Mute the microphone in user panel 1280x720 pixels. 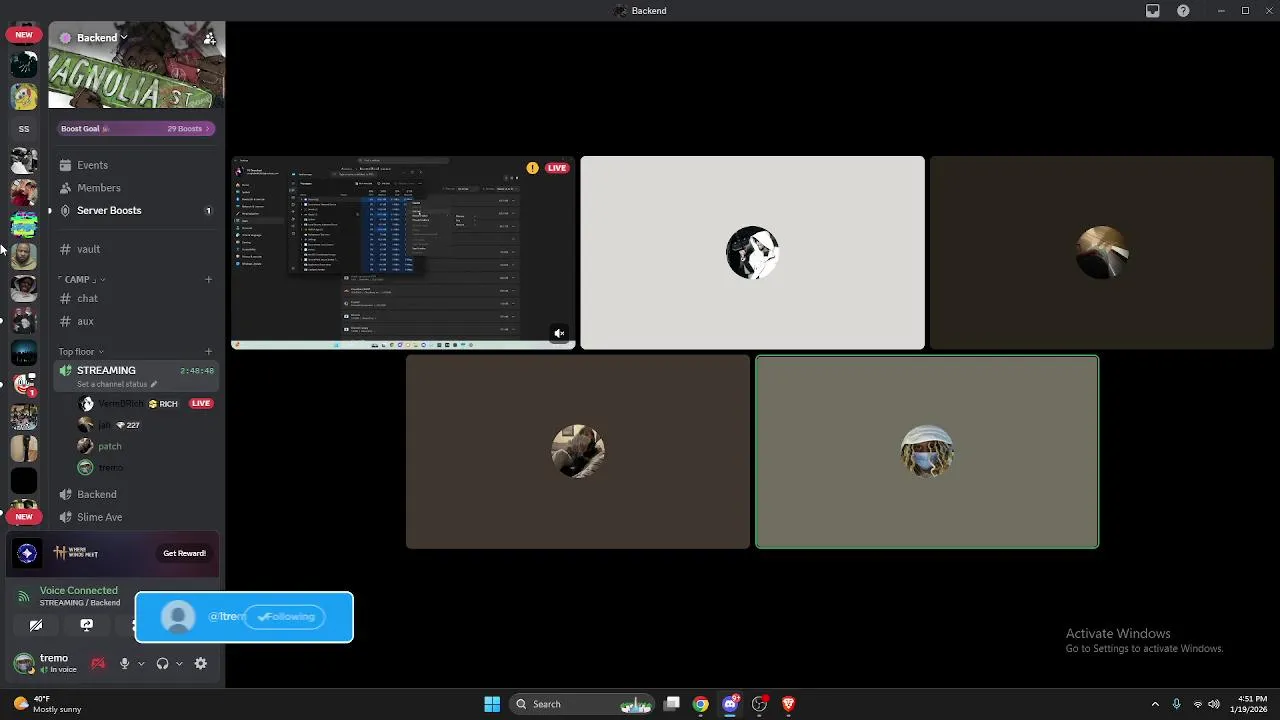point(124,664)
